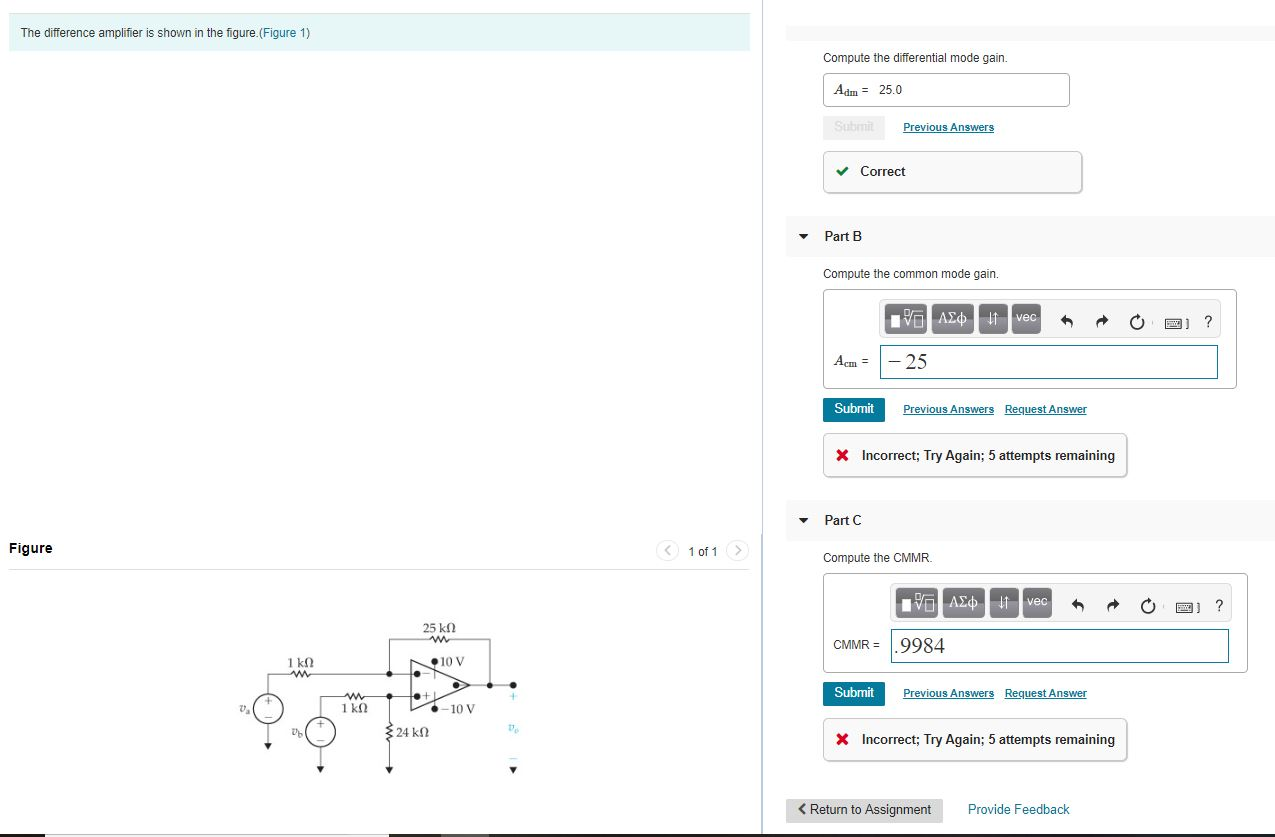This screenshot has height=837, width=1275.
Task: Open help question mark in Part B
Action: pos(1208,322)
